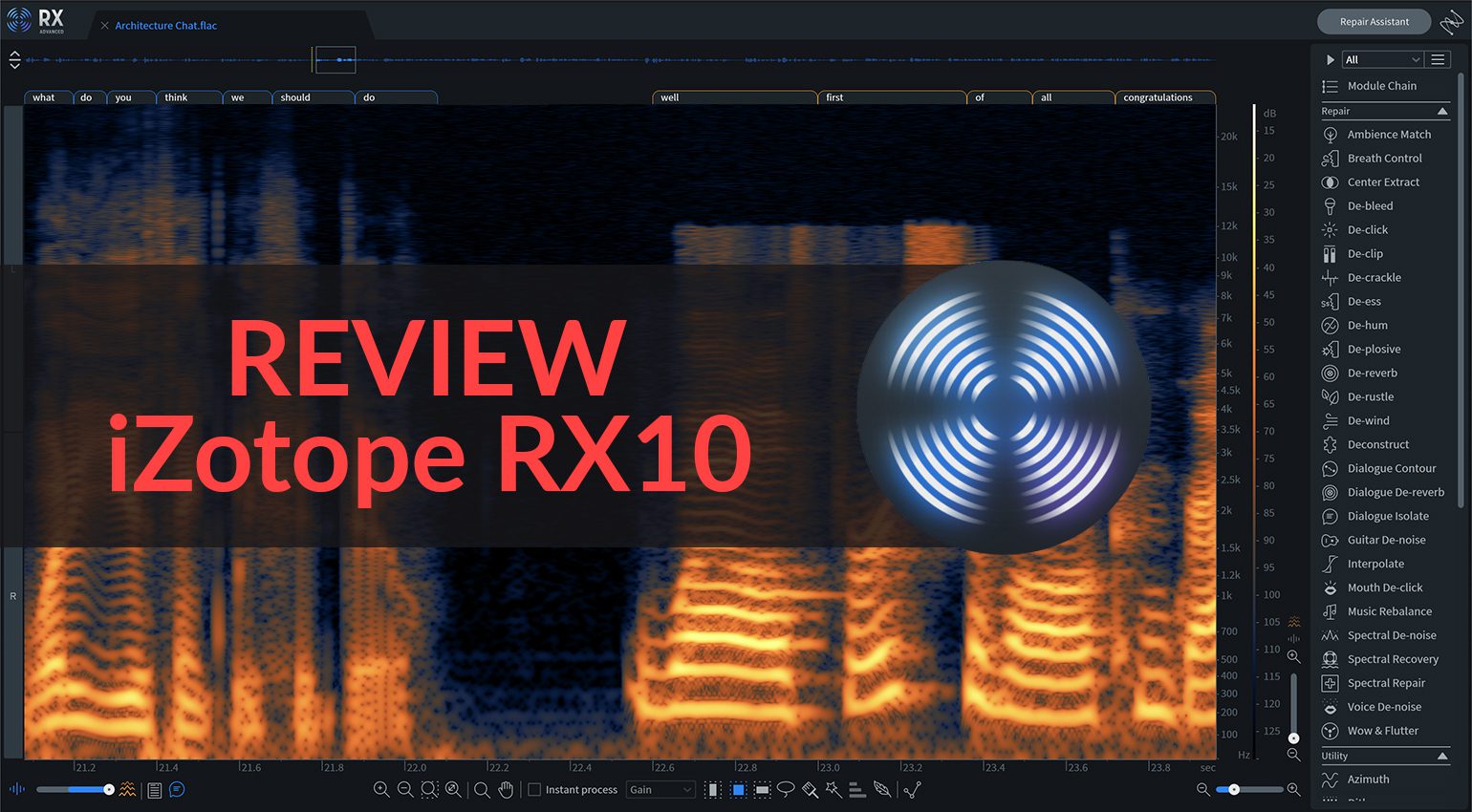1472x812 pixels.
Task: Select the Time-Frequency selection tool
Action: coord(738,790)
